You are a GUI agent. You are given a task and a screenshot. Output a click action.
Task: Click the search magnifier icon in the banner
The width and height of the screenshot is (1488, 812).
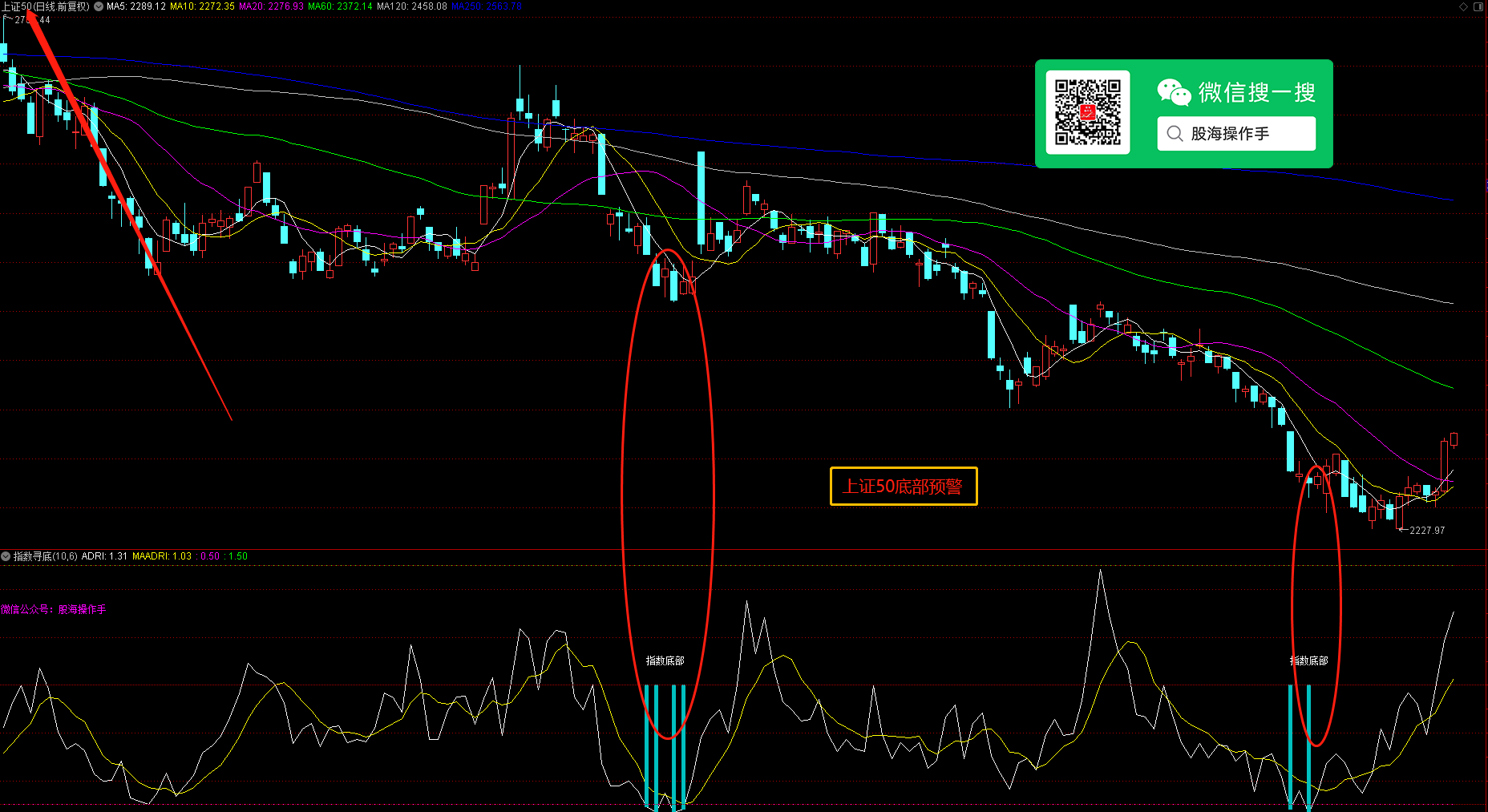point(1175,133)
